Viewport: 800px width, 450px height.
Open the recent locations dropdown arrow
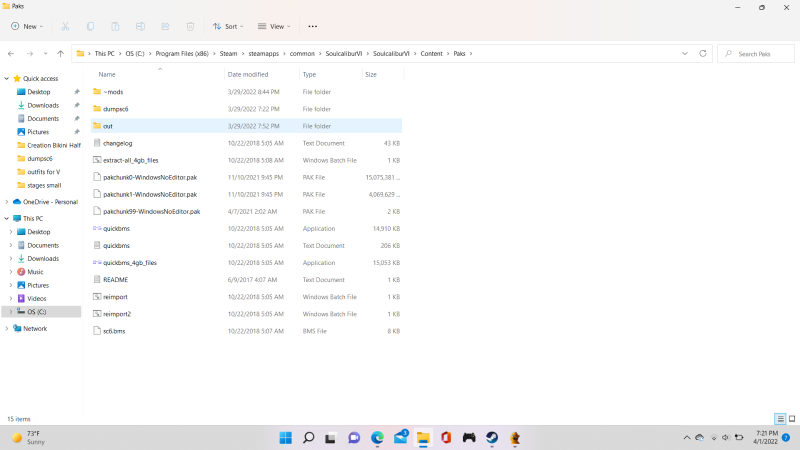tap(45, 54)
